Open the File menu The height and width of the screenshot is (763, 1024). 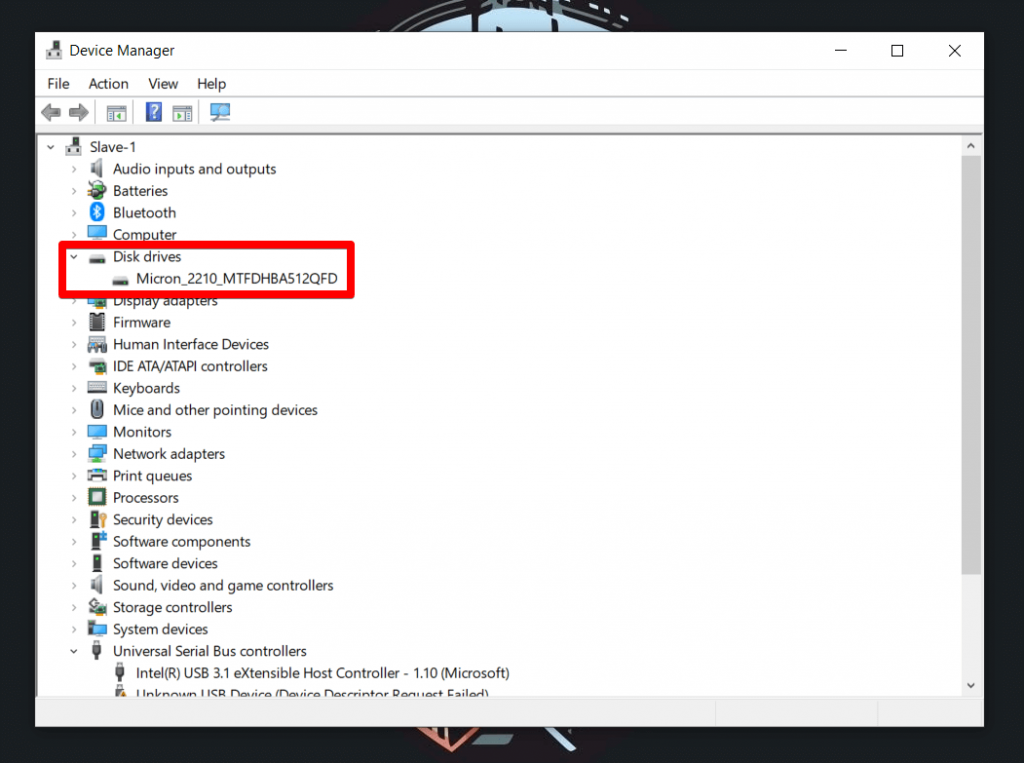(57, 83)
